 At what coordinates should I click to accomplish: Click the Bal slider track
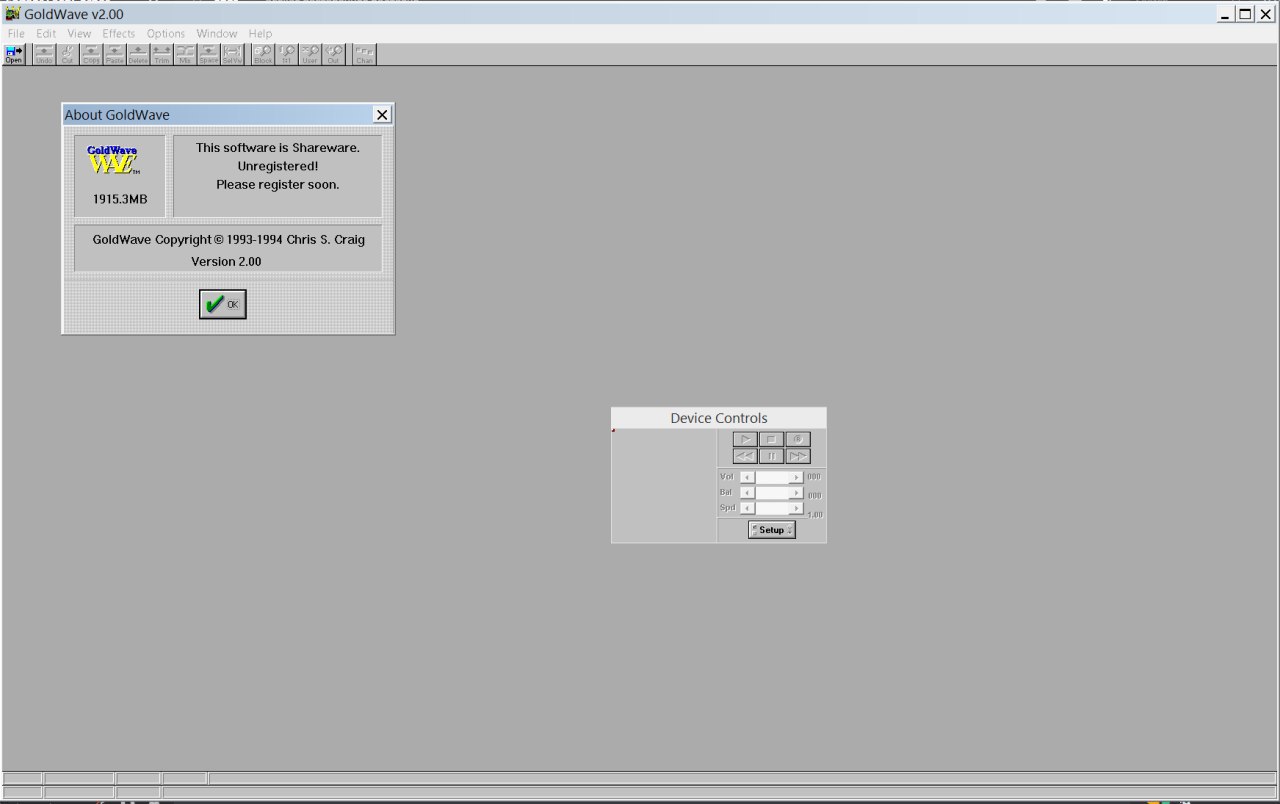[x=772, y=493]
